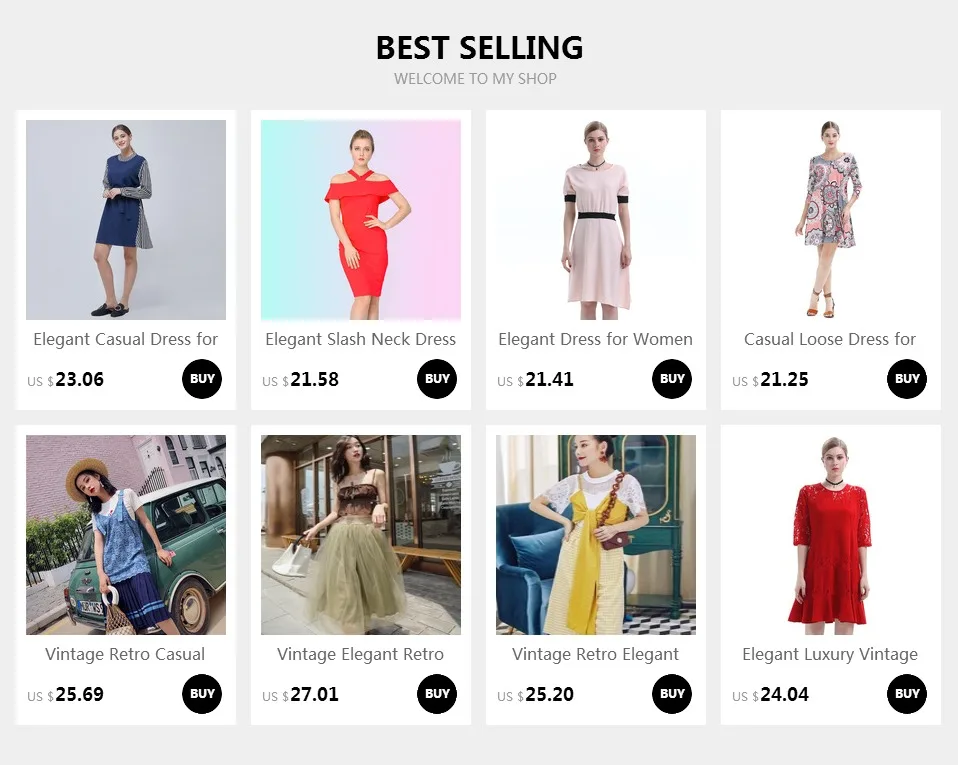Open the paisley print loose dress photo
Viewport: 958px width, 765px height.
coord(830,220)
